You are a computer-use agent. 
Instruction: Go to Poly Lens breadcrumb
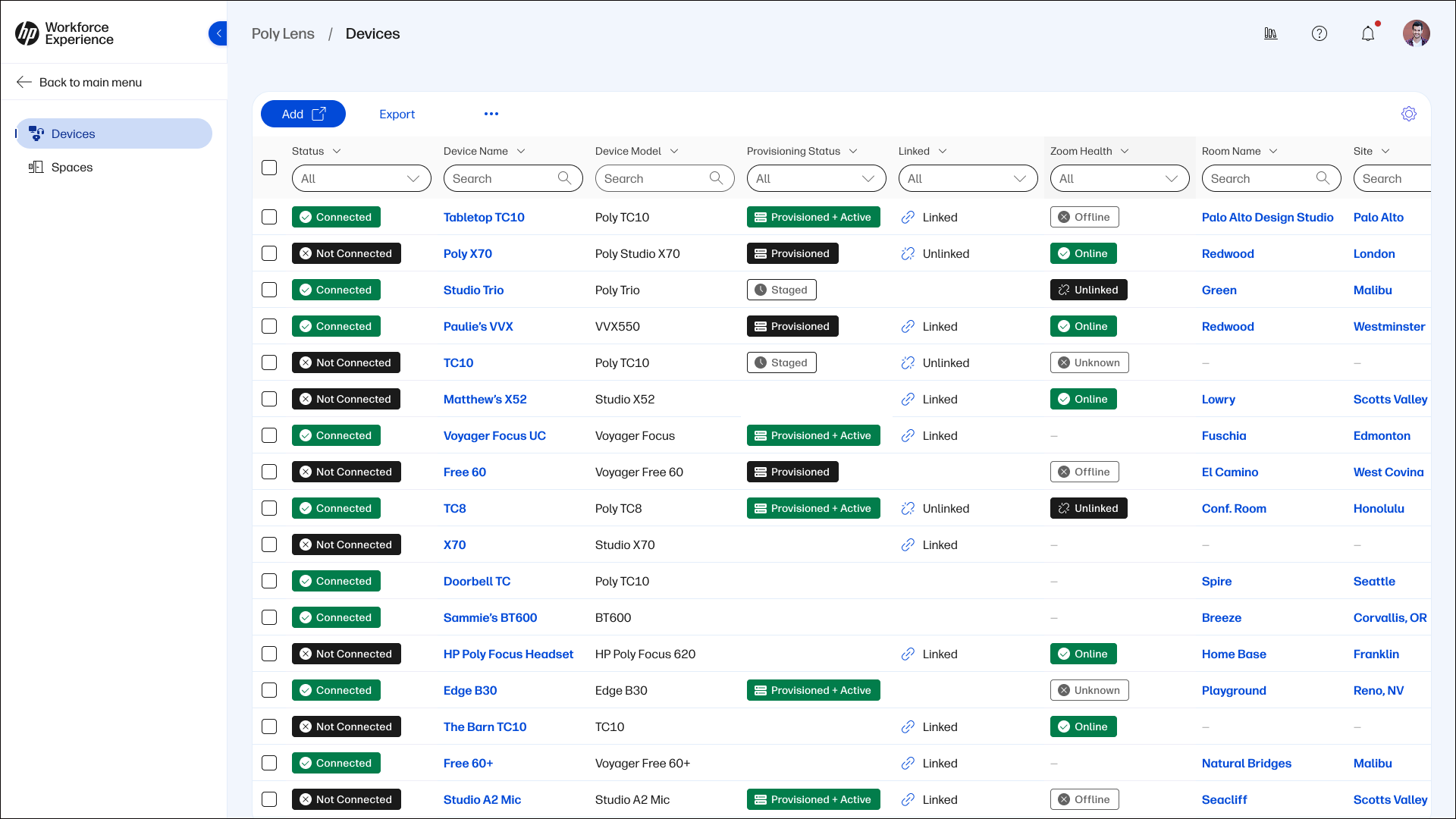[283, 33]
